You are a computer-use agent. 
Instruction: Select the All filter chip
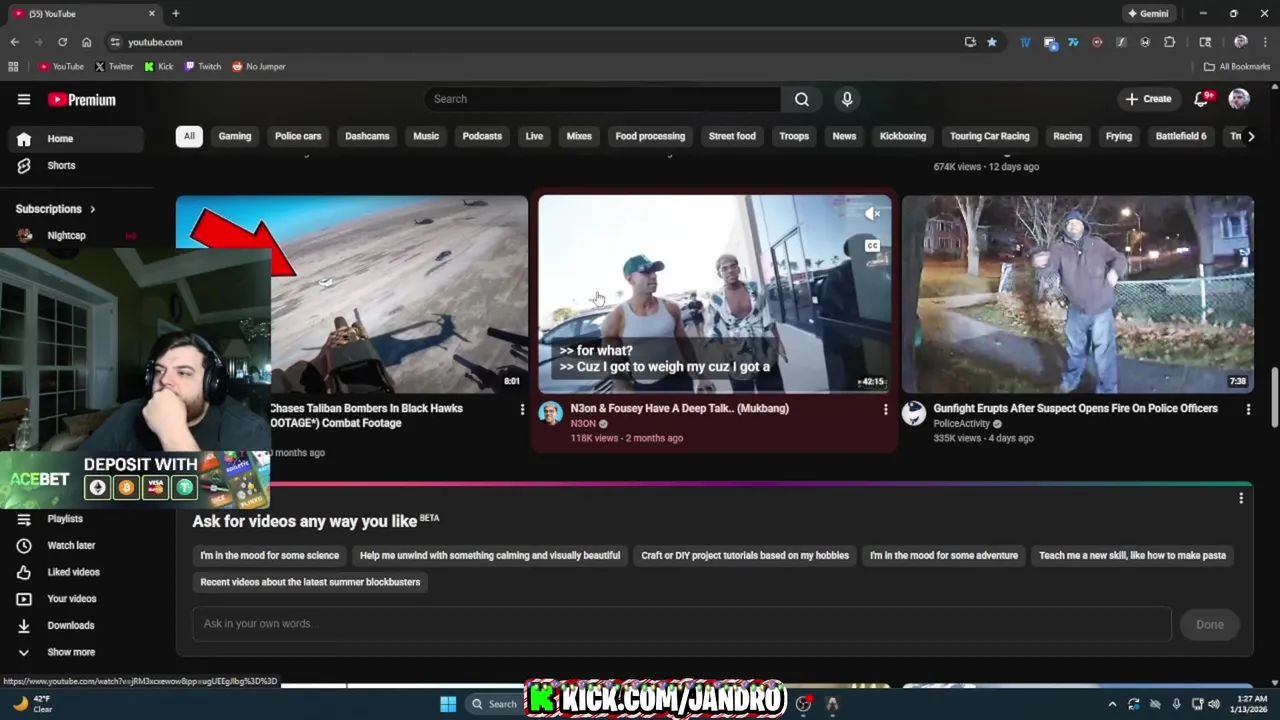click(189, 136)
